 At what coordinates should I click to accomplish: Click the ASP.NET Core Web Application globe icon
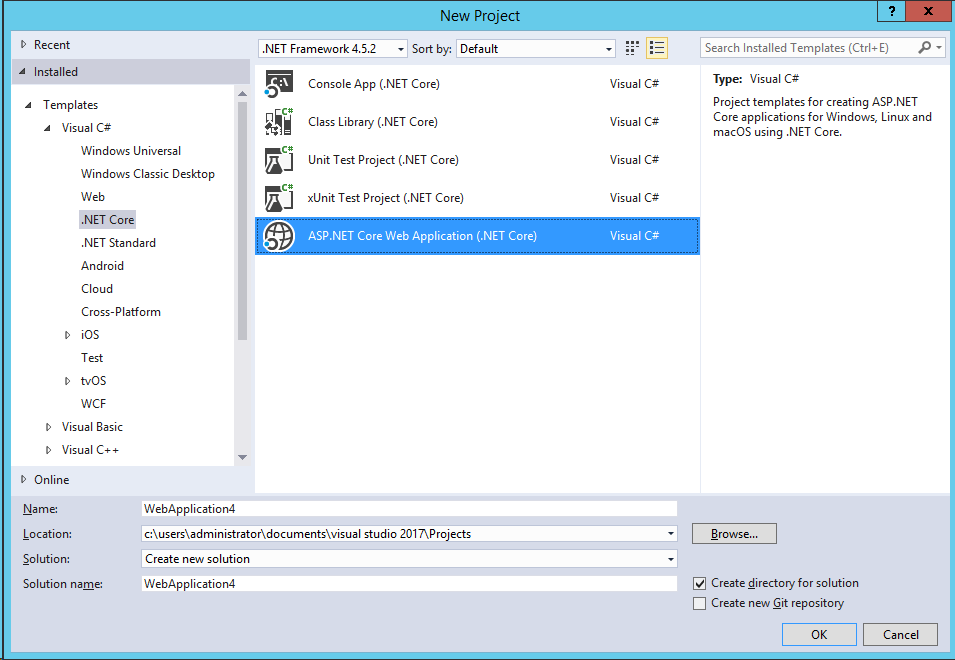[279, 236]
